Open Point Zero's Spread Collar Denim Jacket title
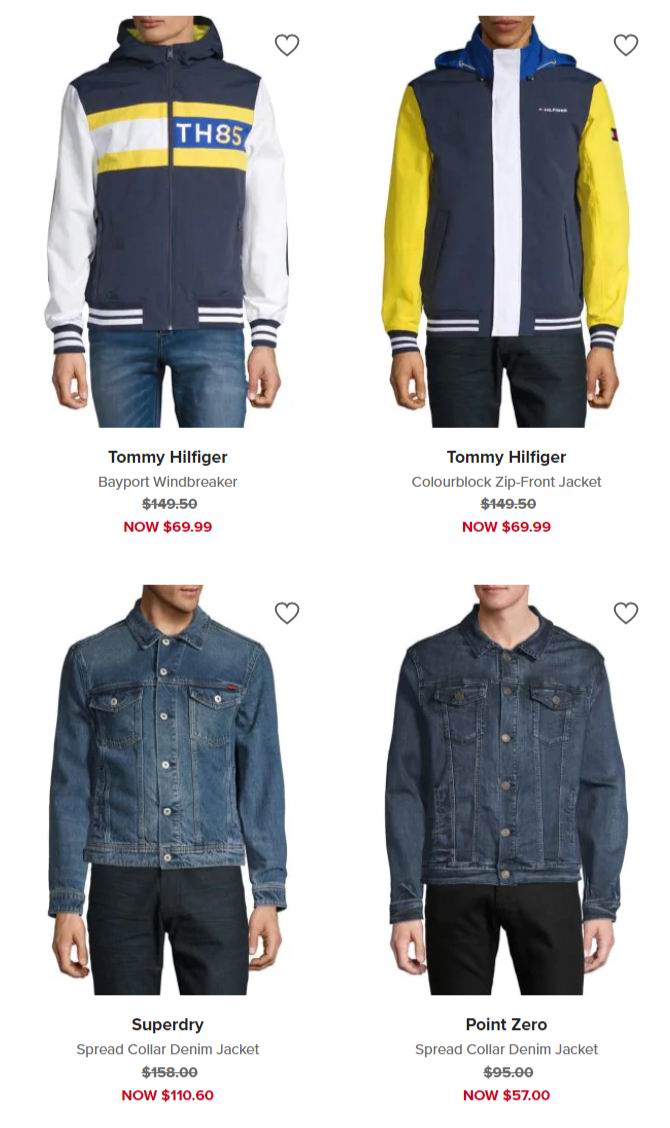 [507, 1050]
